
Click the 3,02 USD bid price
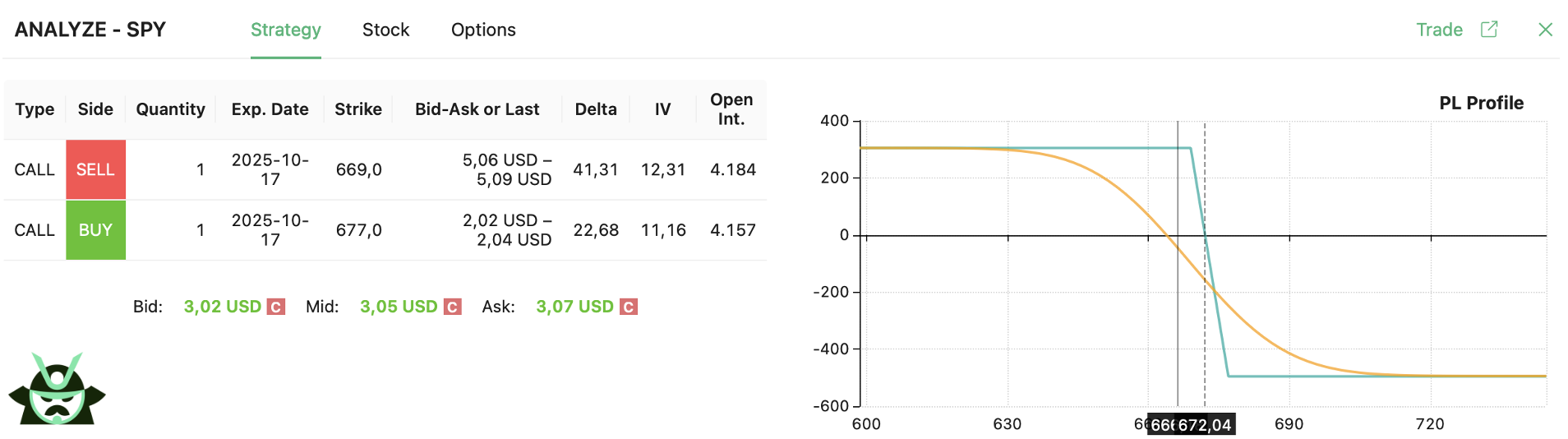click(x=222, y=307)
